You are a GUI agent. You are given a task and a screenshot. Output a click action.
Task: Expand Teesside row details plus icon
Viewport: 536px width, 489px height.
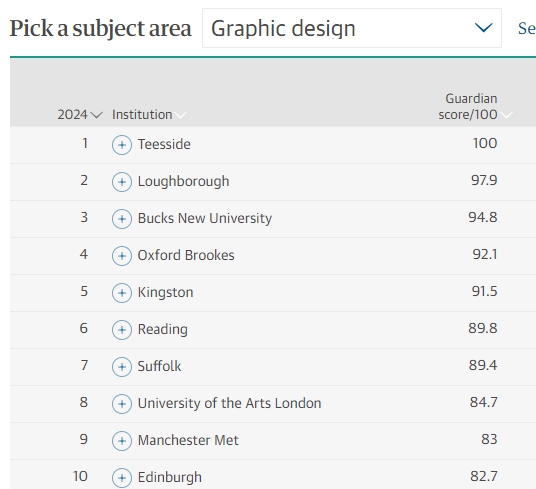pyautogui.click(x=122, y=145)
